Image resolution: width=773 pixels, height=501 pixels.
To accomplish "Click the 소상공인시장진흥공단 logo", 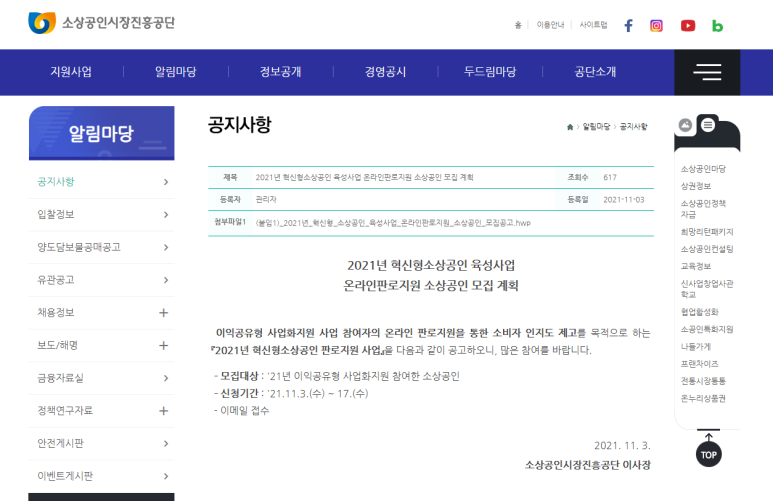I will (102, 23).
